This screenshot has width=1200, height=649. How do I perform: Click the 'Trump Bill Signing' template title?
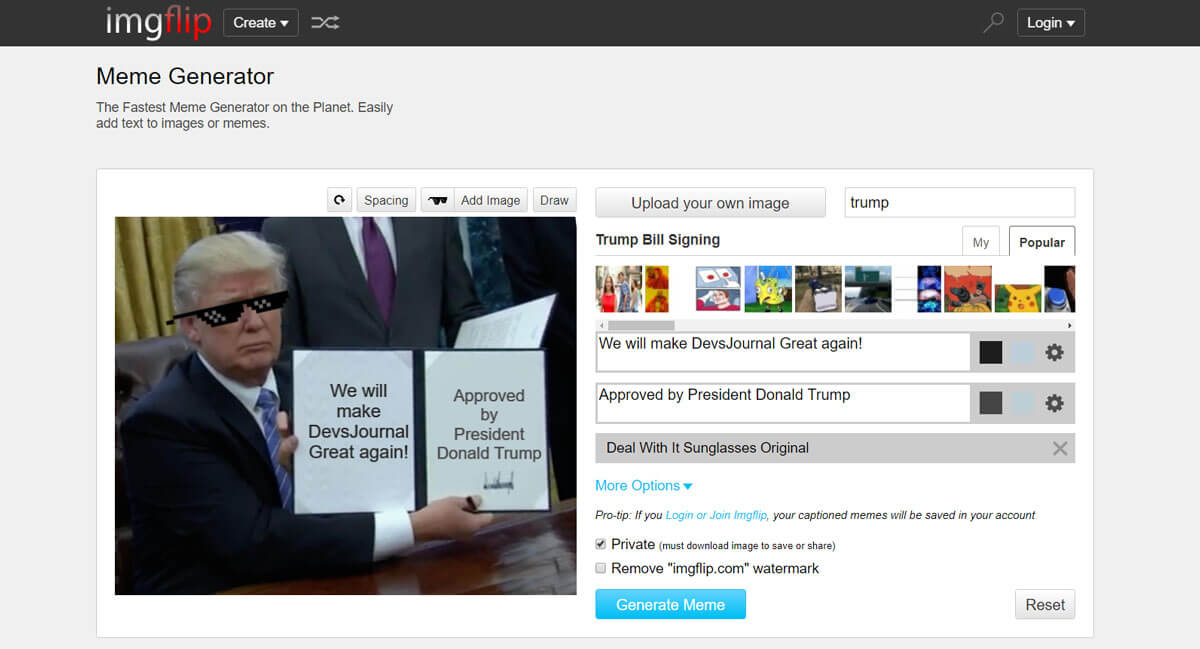point(658,240)
